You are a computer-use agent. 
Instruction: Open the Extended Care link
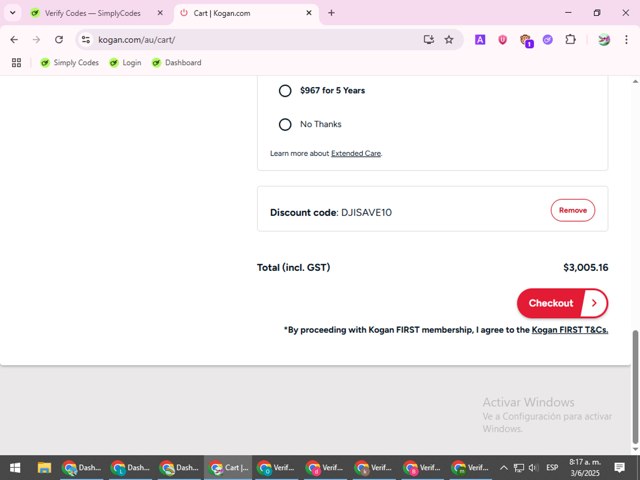pos(356,153)
